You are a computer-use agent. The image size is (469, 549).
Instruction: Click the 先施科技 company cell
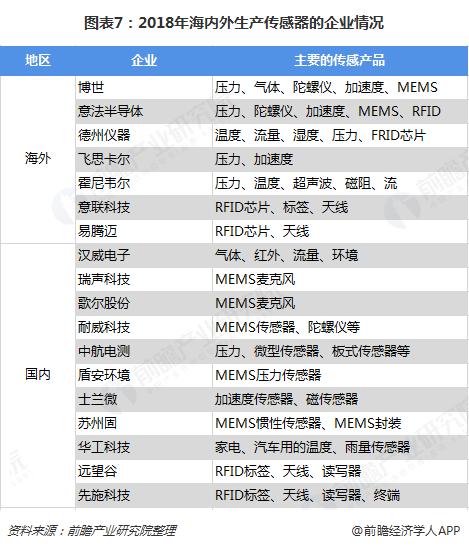tap(144, 495)
